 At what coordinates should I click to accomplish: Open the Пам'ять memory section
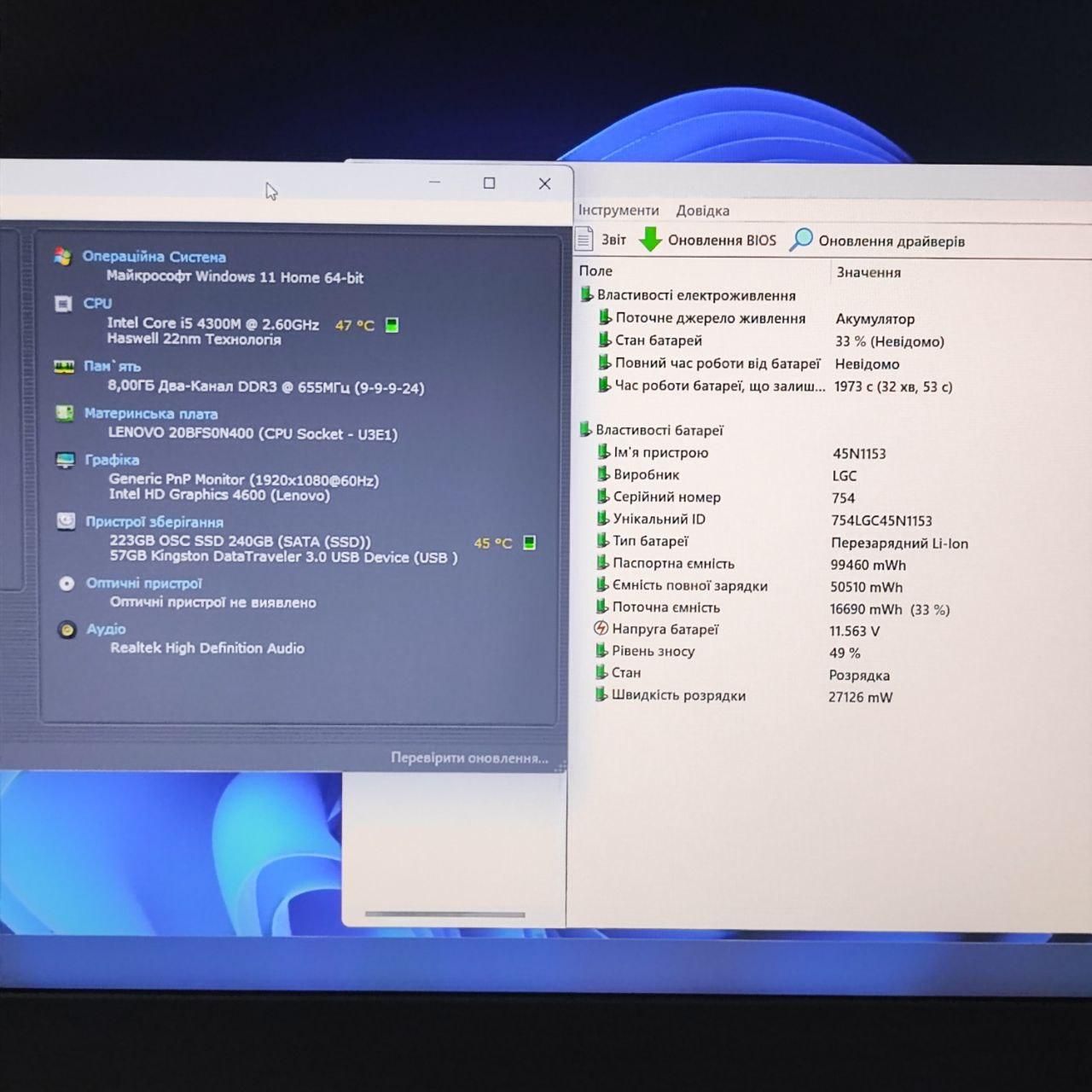pos(113,367)
